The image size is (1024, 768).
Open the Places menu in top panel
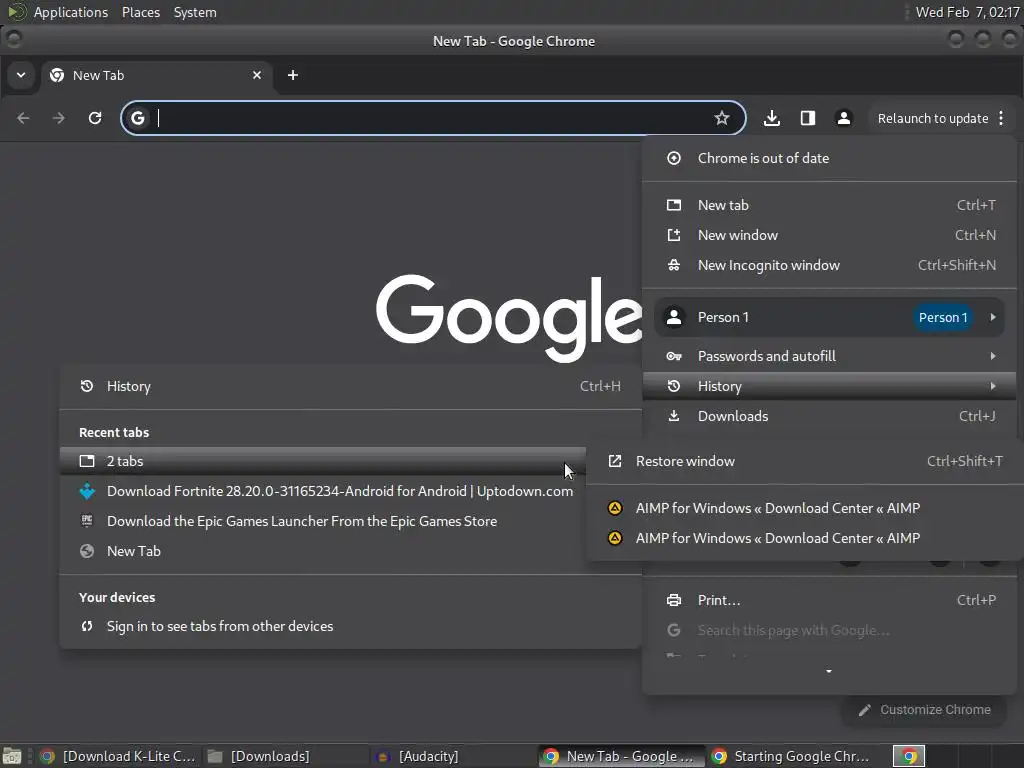click(x=141, y=12)
